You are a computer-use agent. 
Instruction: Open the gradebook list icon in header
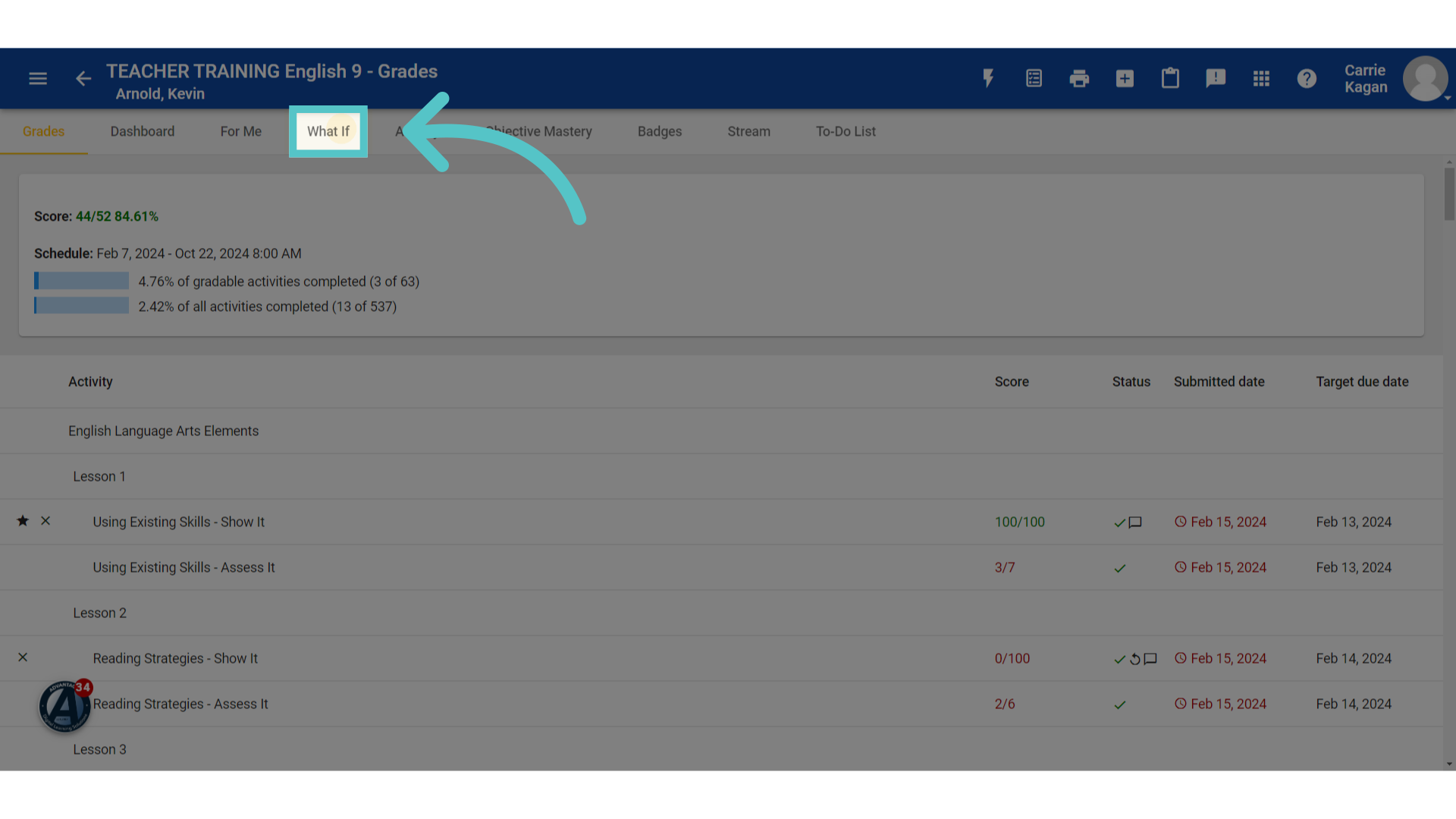1034,78
